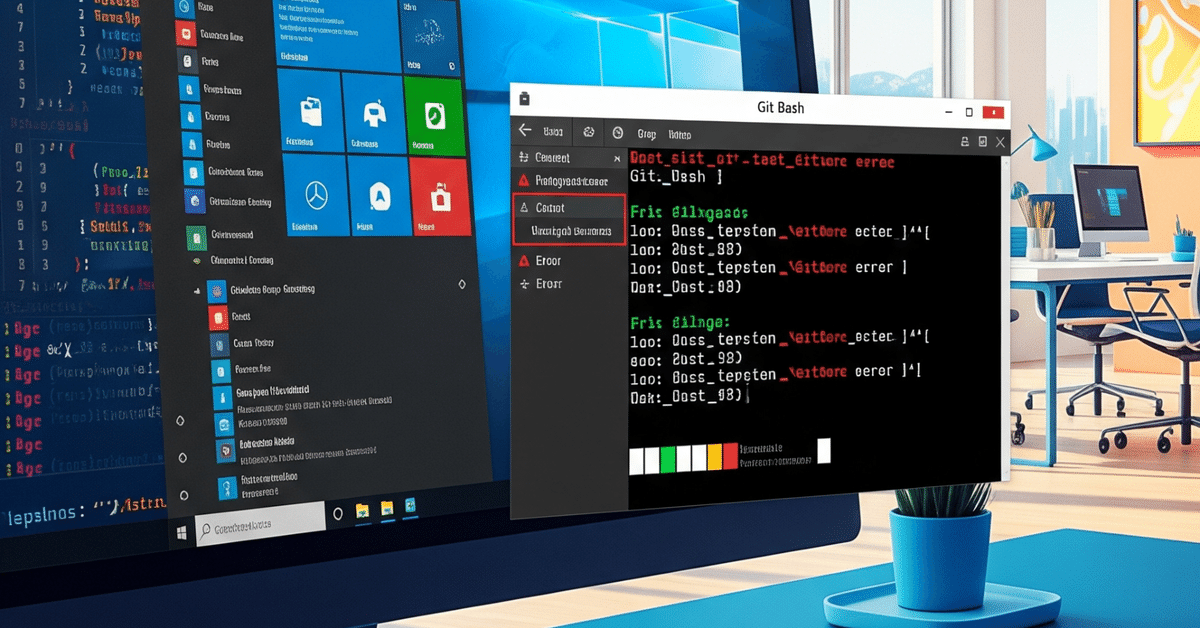This screenshot has height=628, width=1200.
Task: Dismiss the Current filter using its X
Action: [x=617, y=159]
